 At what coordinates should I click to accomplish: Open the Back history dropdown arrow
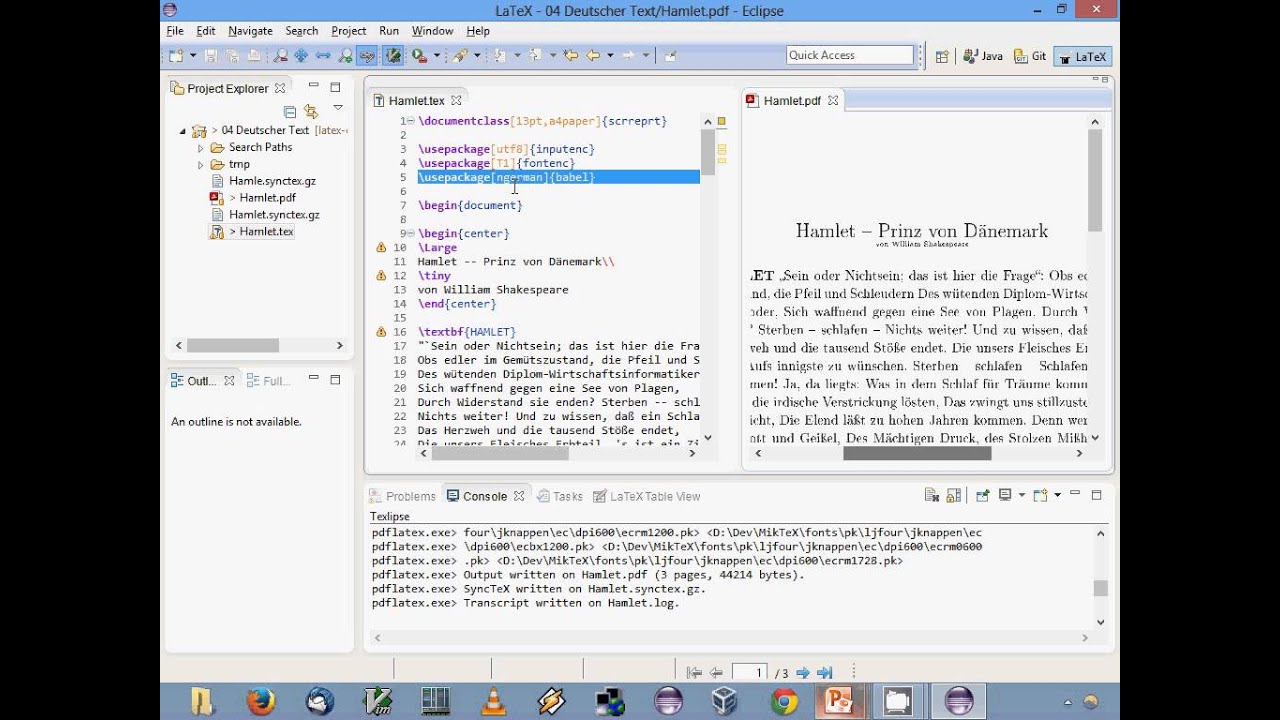coord(609,56)
